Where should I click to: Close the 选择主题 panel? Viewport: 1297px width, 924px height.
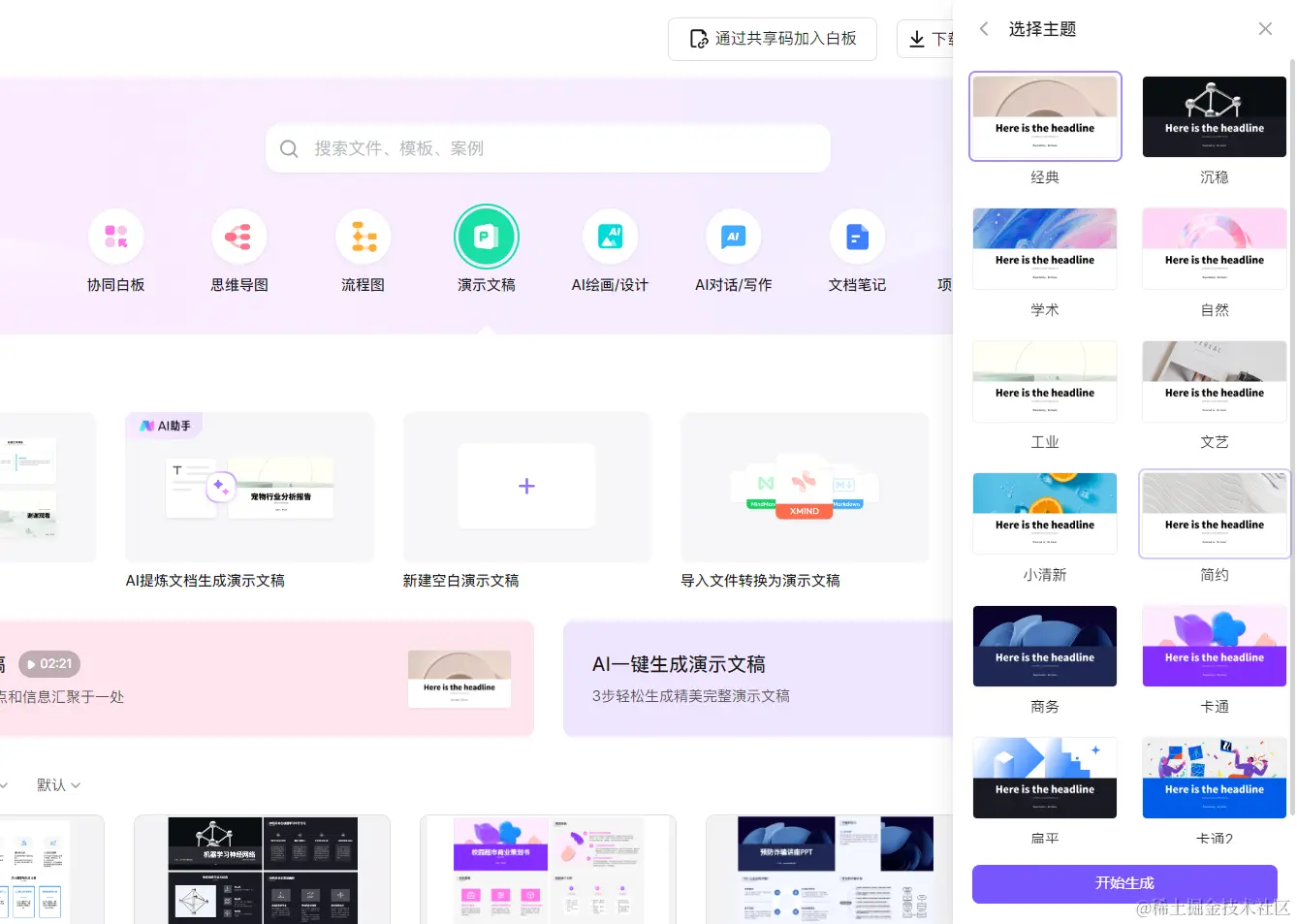coord(1265,29)
